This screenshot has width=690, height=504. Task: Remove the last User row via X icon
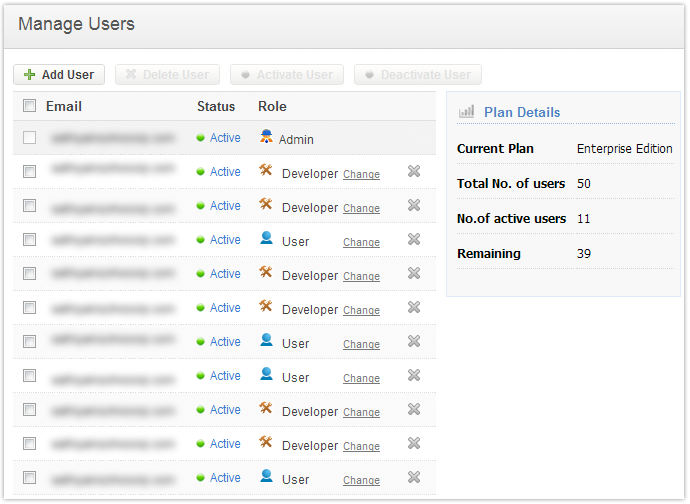[414, 477]
